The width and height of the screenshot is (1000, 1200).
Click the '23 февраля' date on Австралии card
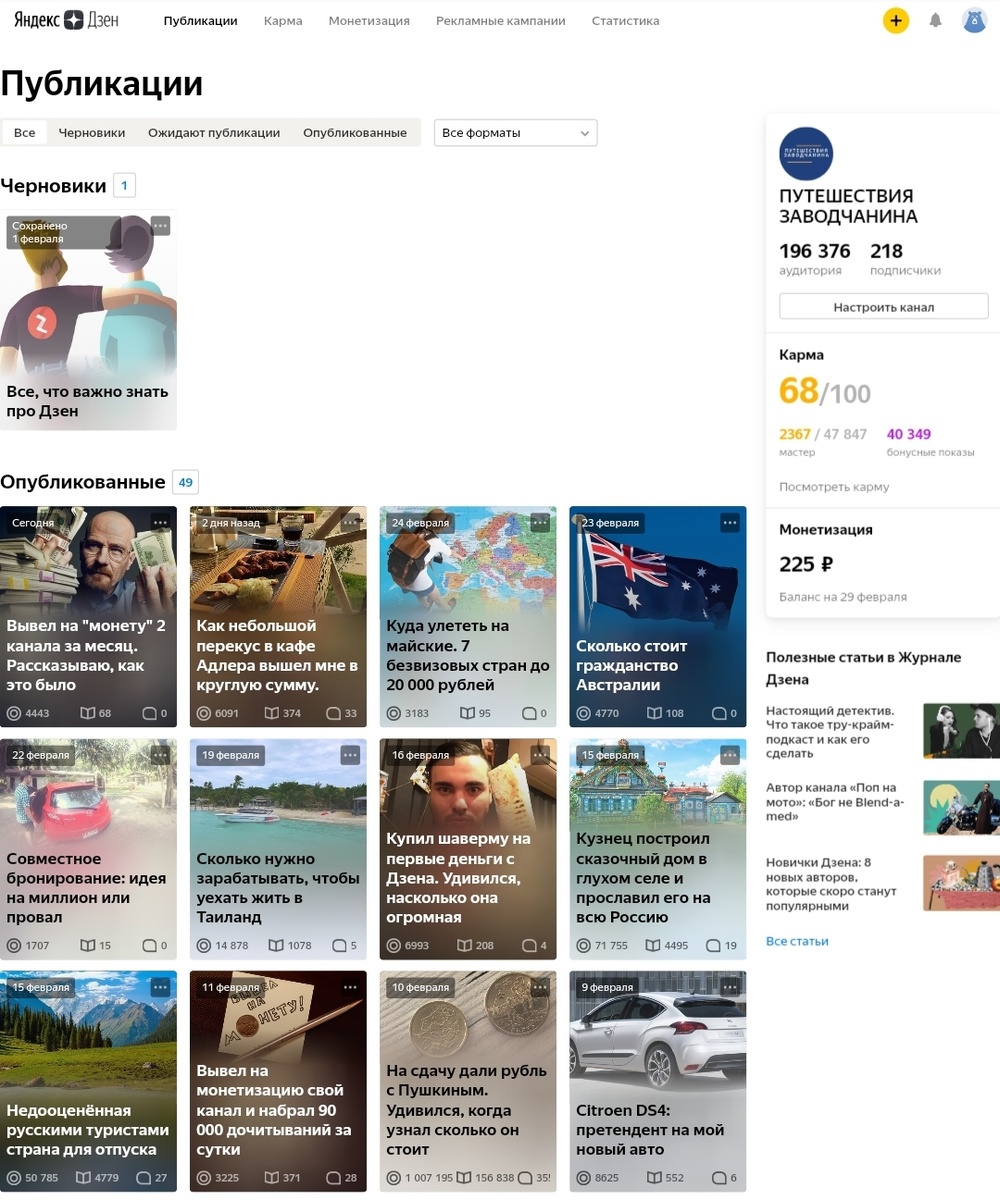610,523
